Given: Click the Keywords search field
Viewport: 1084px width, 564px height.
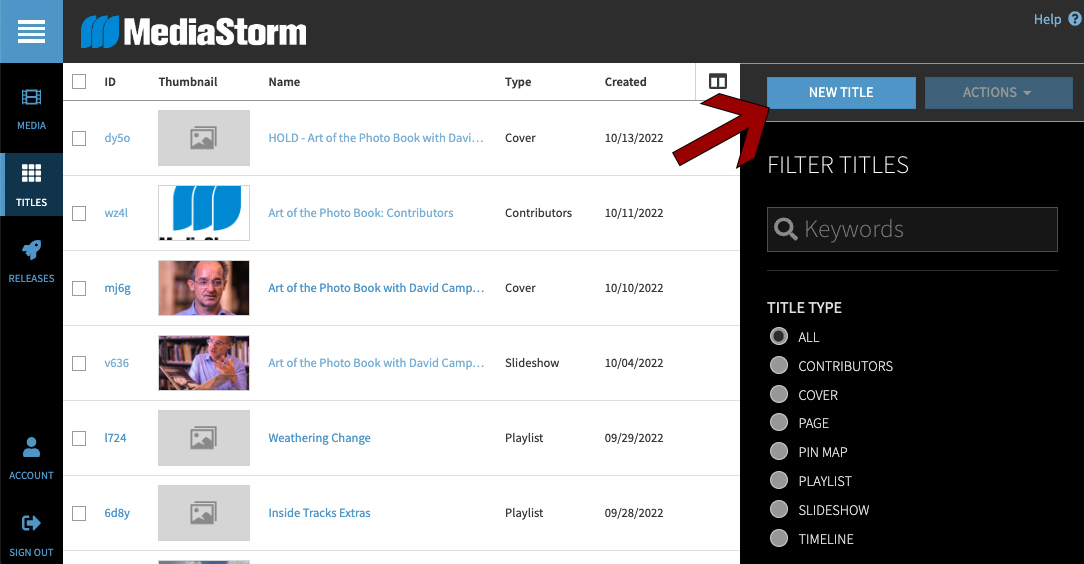Looking at the screenshot, I should (912, 229).
